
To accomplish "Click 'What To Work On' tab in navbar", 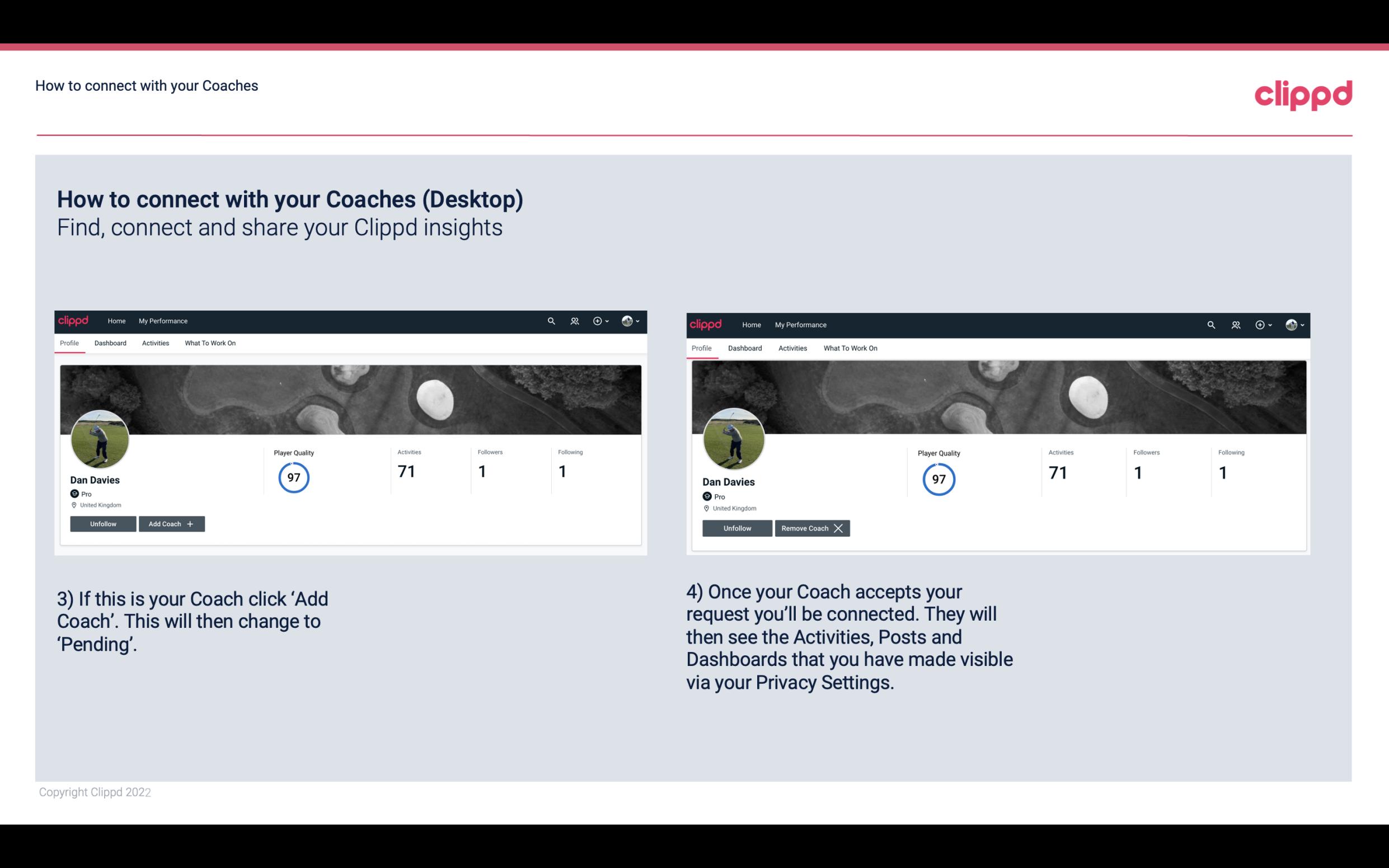I will 209,343.
